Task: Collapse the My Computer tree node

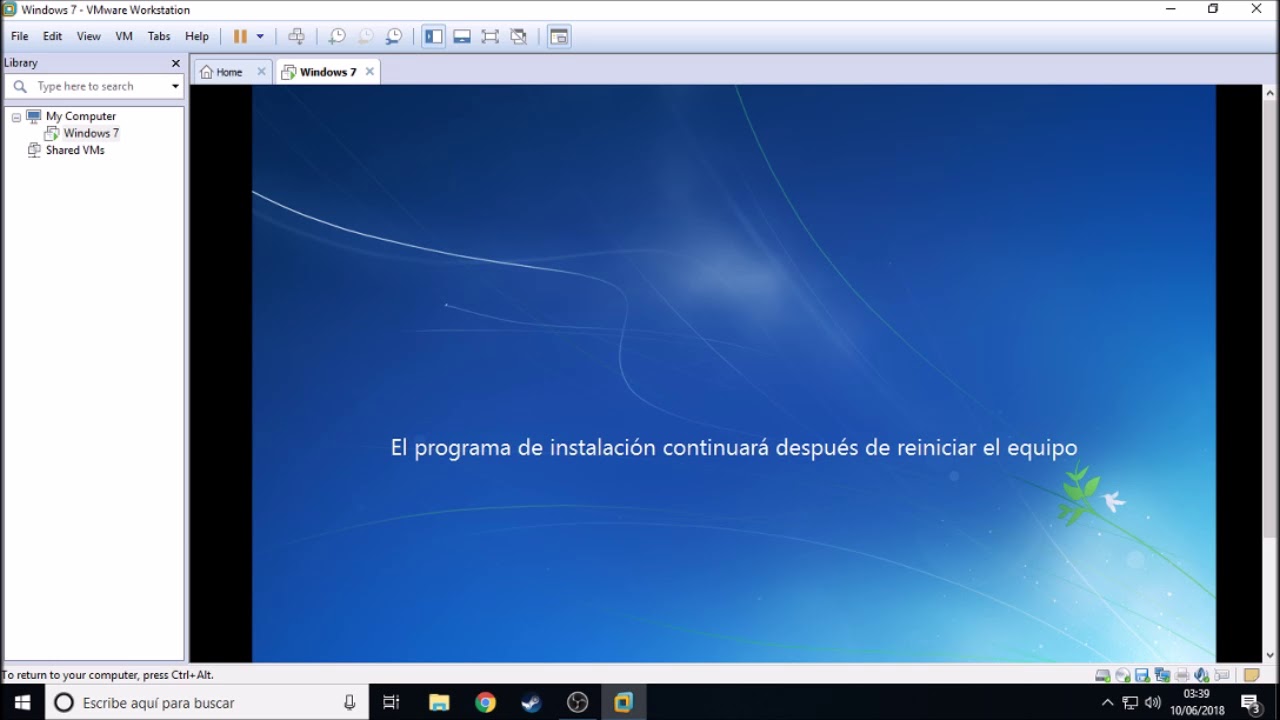Action: pyautogui.click(x=16, y=117)
